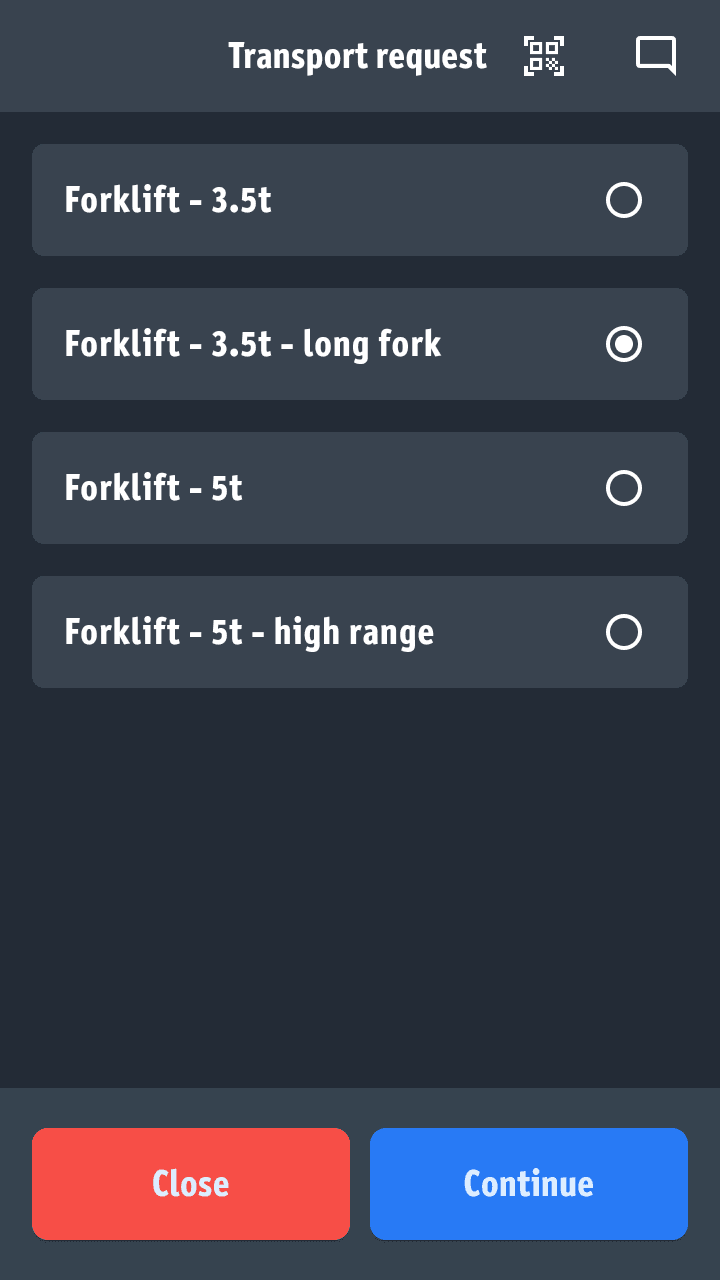This screenshot has width=720, height=1280.
Task: Deselect Forklift - 3.5t - long fork option
Action: (623, 344)
